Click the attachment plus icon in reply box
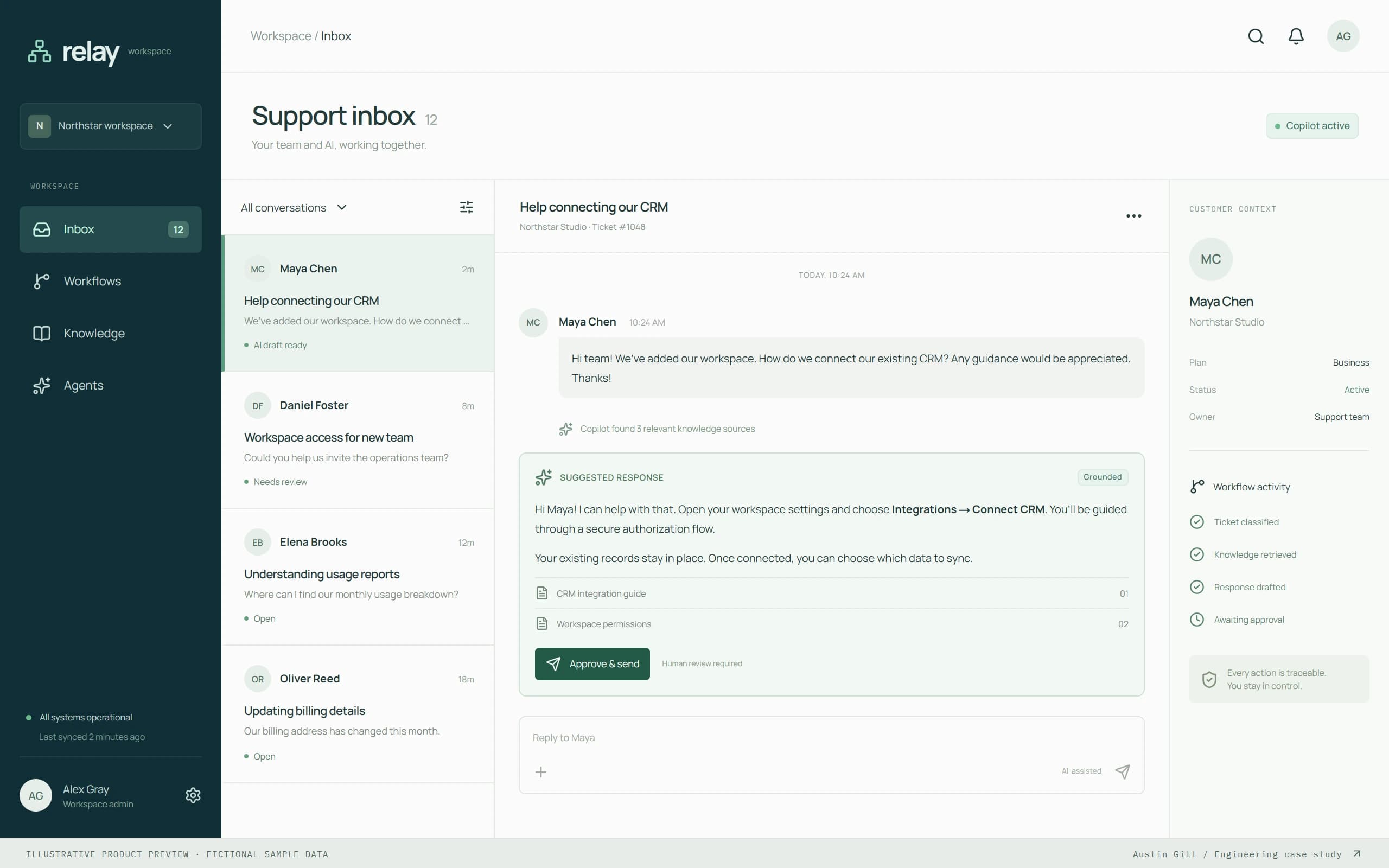1389x868 pixels. coord(540,772)
